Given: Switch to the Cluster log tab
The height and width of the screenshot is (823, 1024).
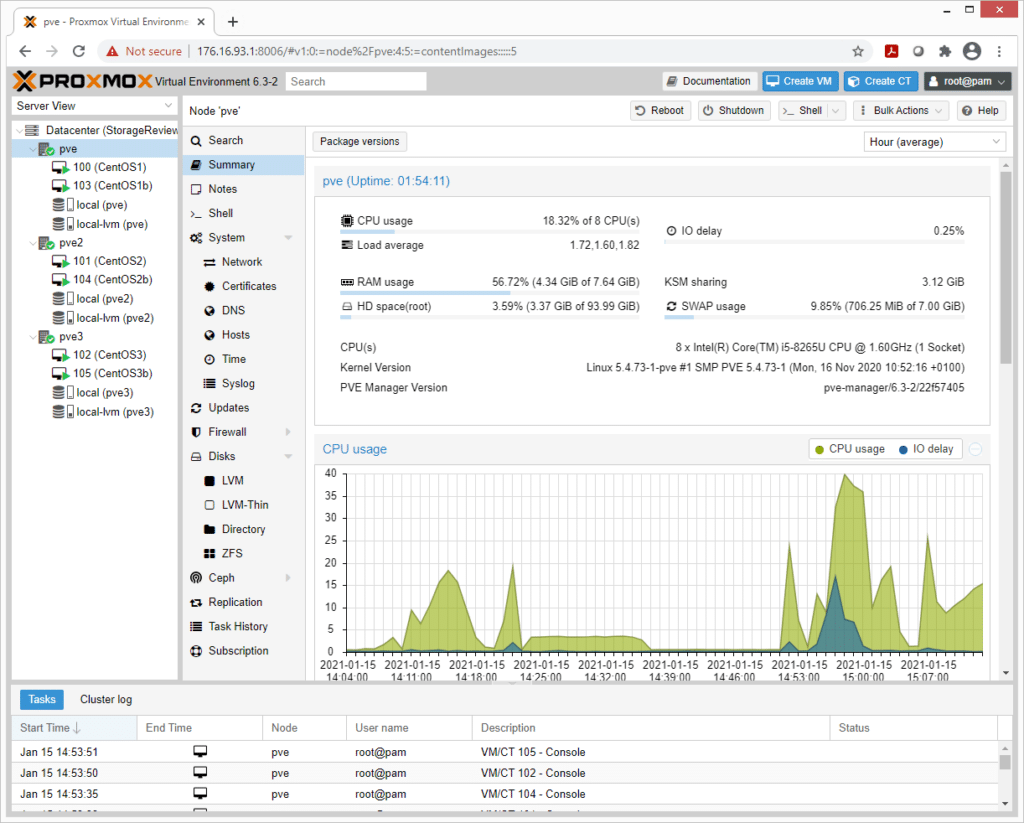Looking at the screenshot, I should click(106, 700).
